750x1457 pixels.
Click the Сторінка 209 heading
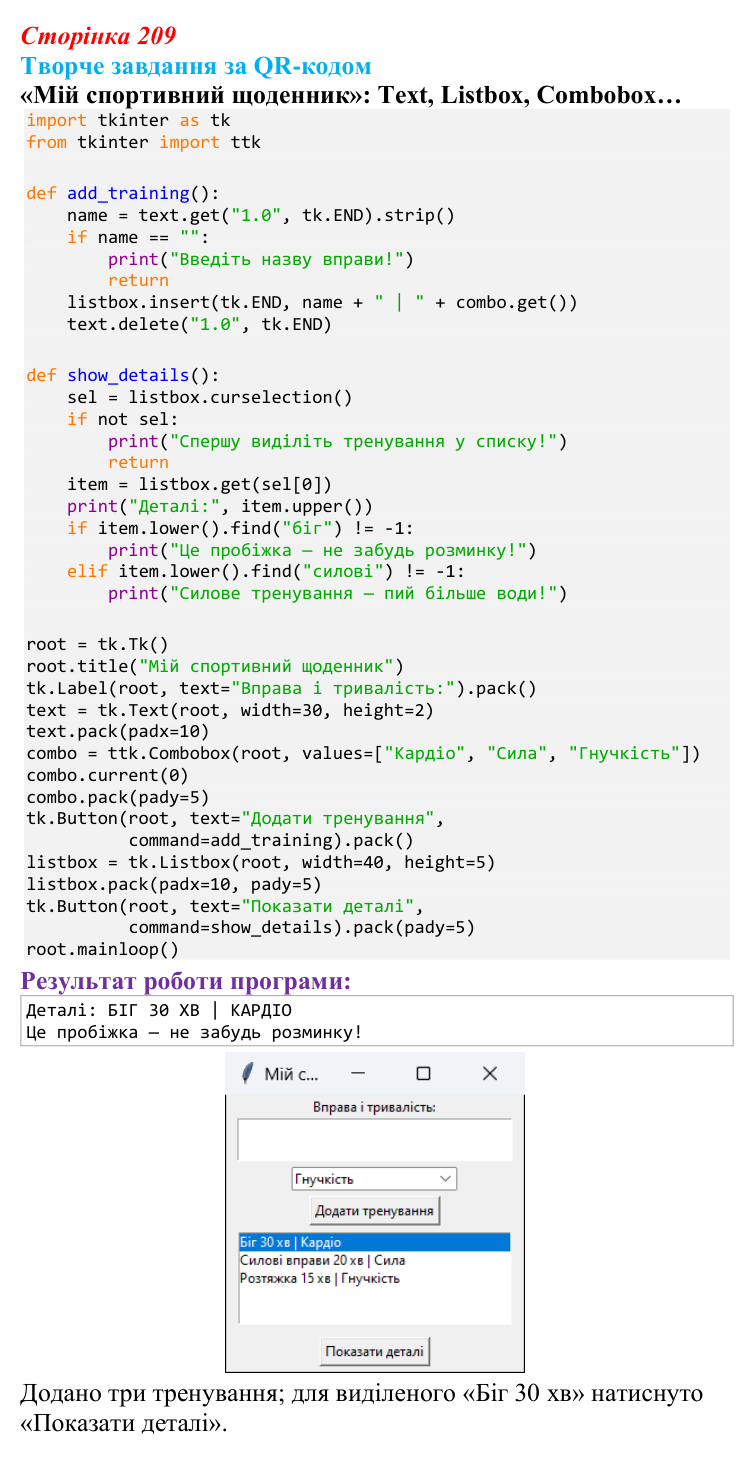tap(99, 36)
